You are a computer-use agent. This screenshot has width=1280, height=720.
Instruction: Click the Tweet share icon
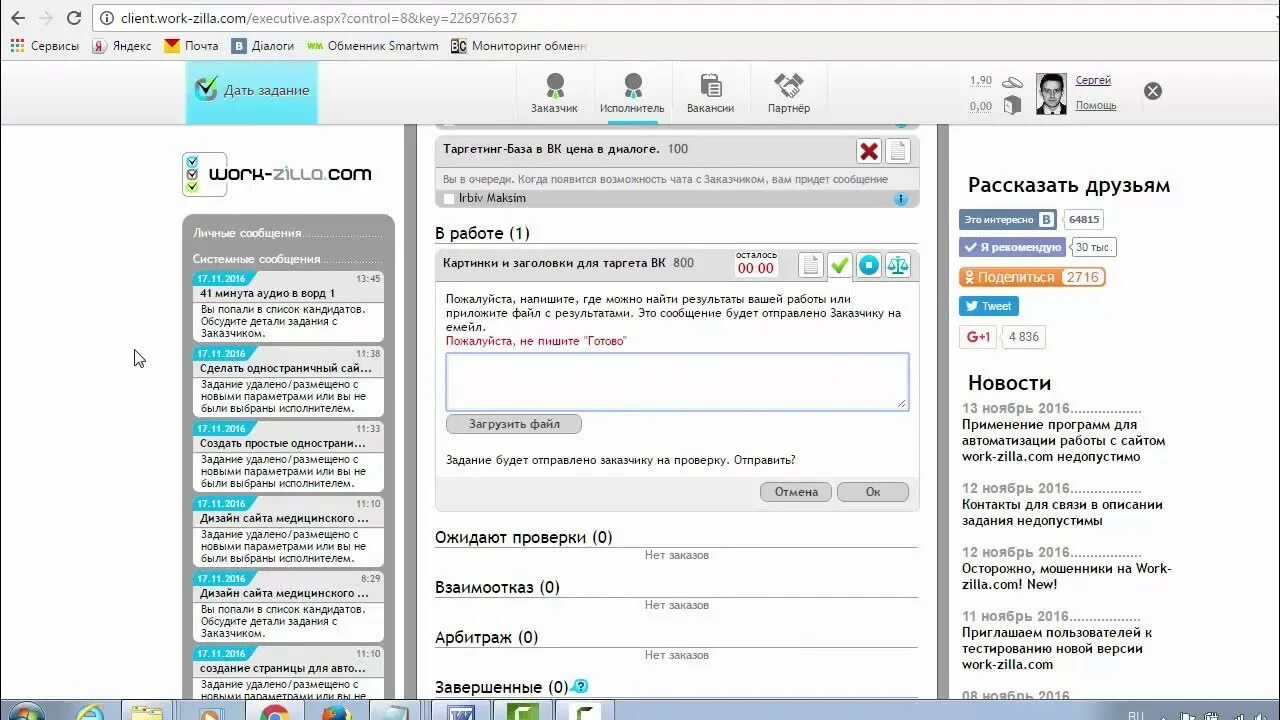(x=988, y=306)
